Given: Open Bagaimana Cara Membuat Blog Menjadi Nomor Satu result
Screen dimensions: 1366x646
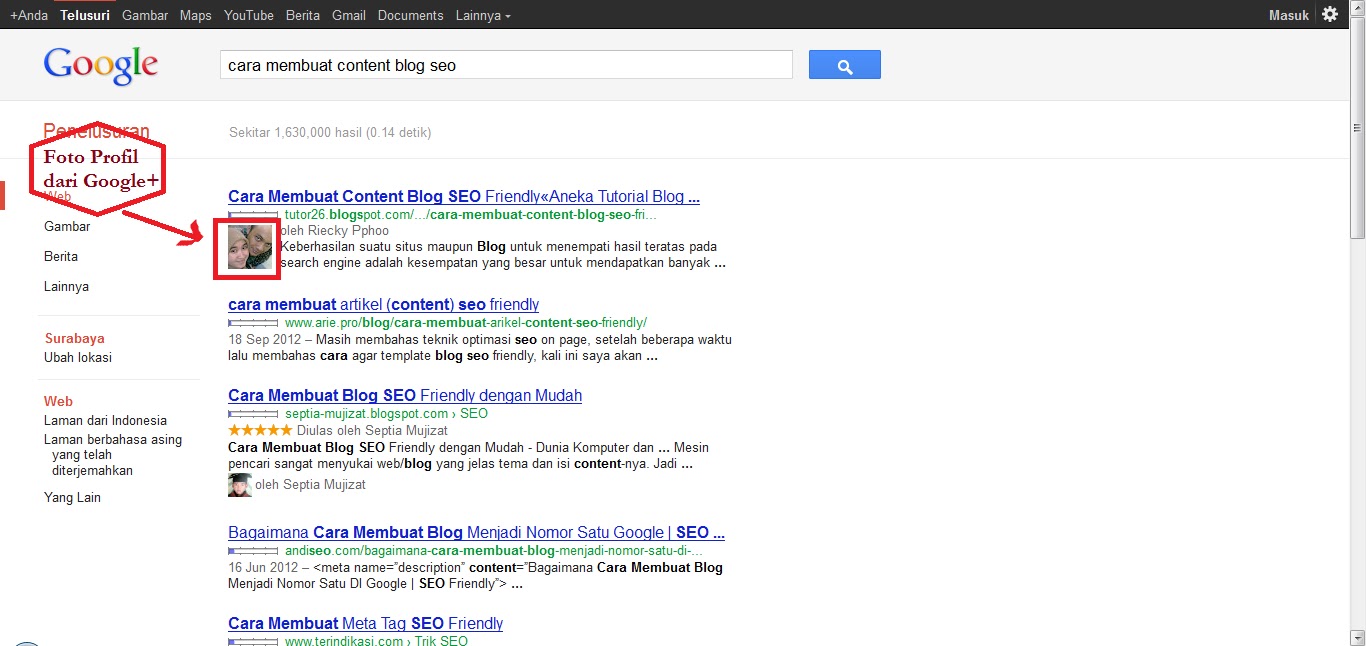Looking at the screenshot, I should [x=476, y=533].
